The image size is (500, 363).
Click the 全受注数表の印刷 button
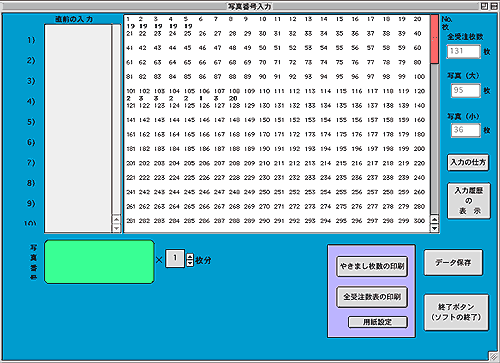click(372, 297)
